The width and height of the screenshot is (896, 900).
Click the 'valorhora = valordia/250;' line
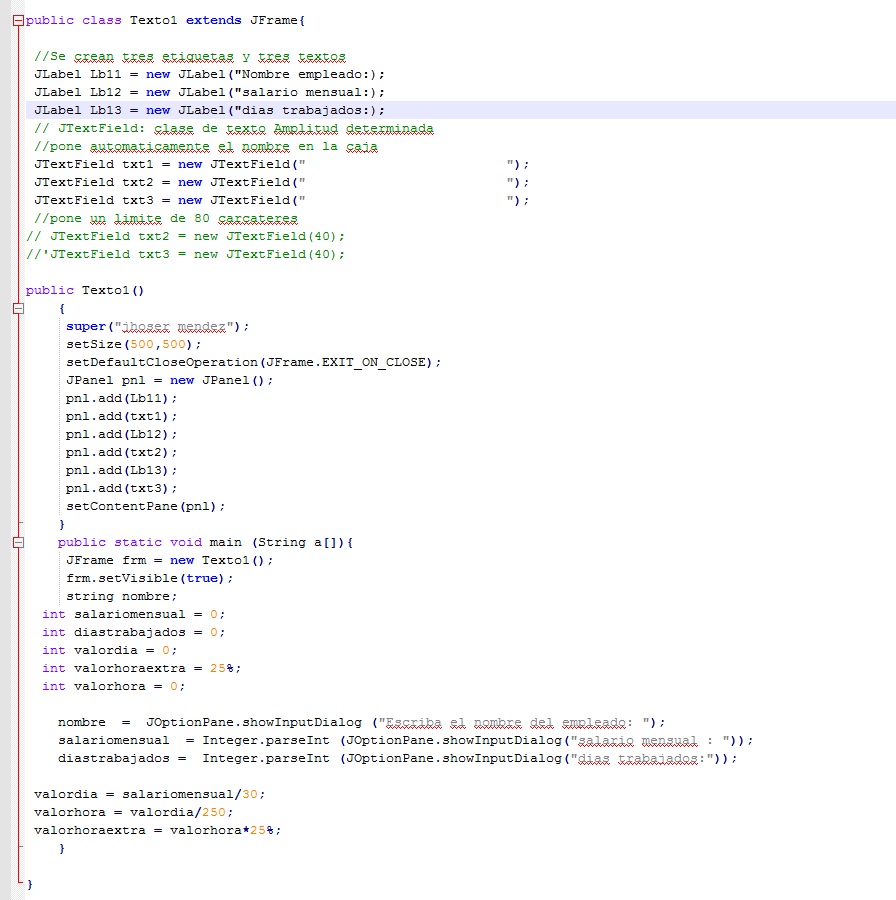click(x=134, y=813)
